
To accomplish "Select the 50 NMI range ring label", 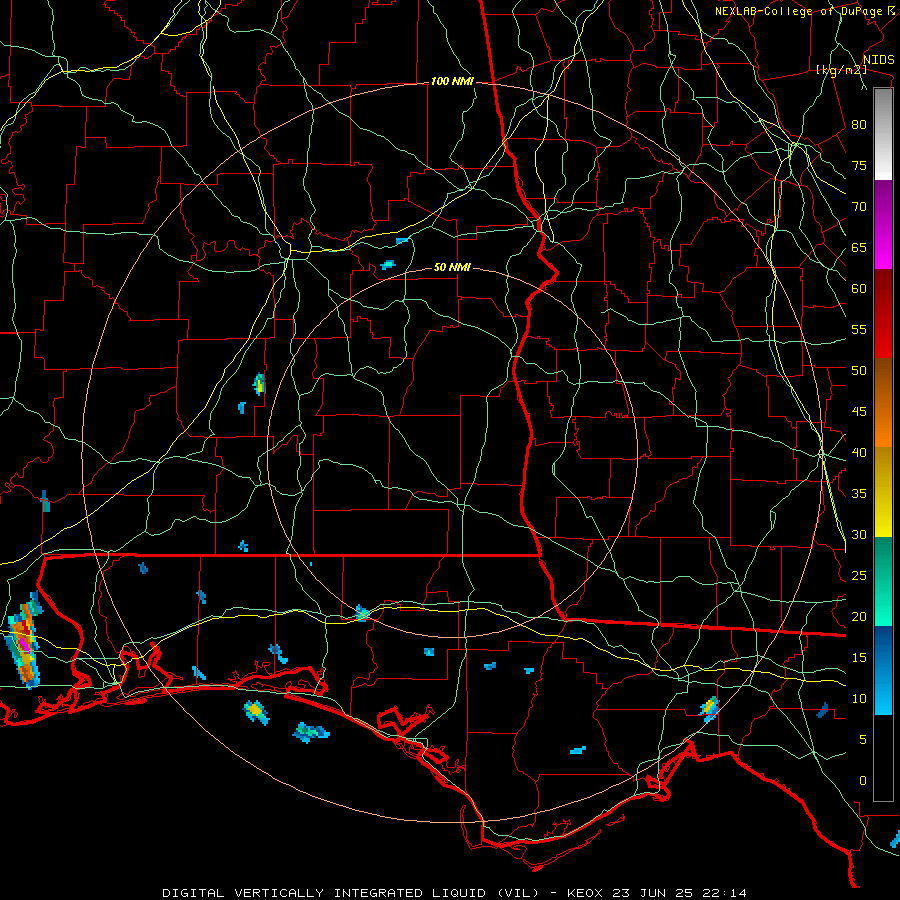I will [x=452, y=267].
